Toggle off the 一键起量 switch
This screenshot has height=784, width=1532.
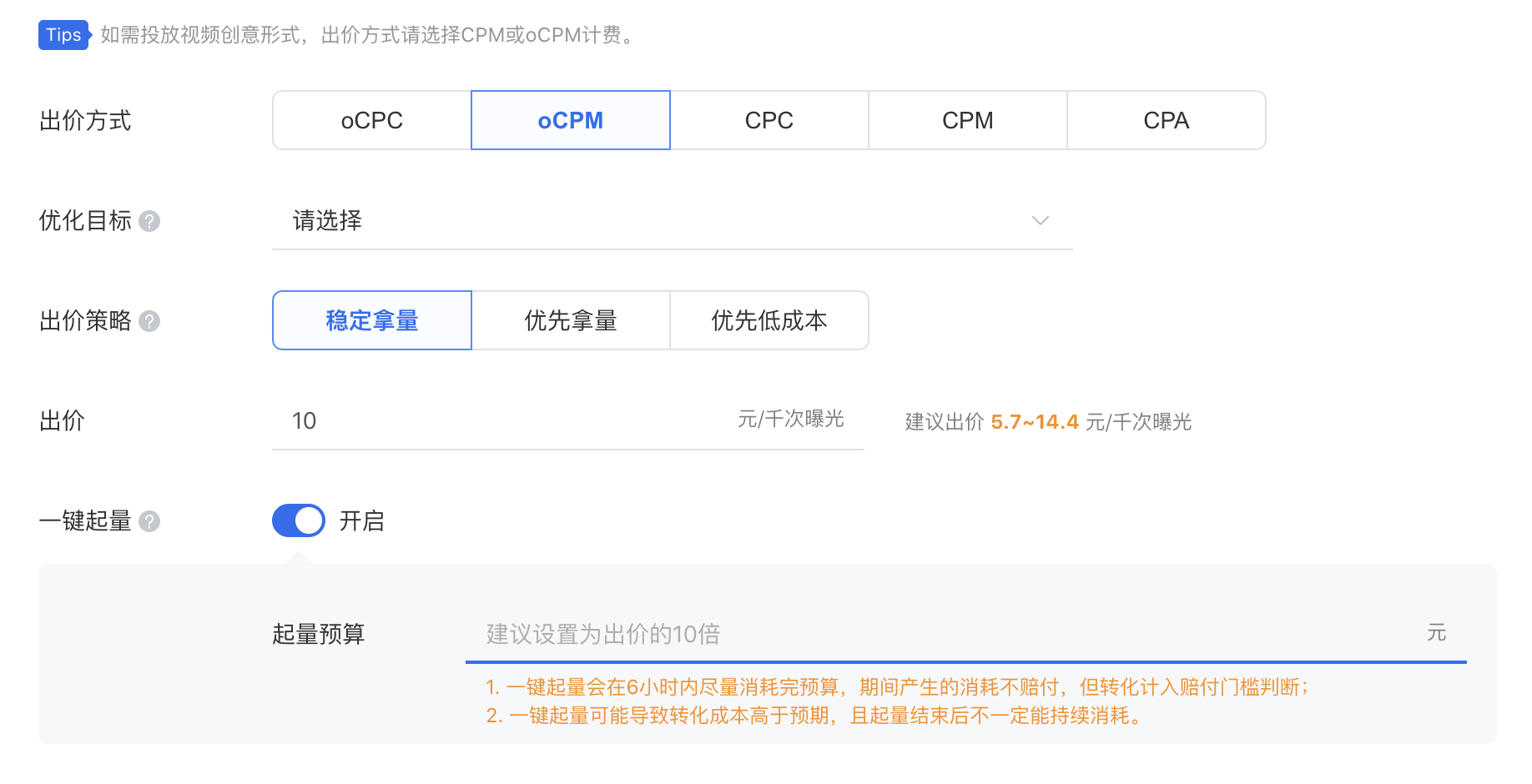(298, 520)
